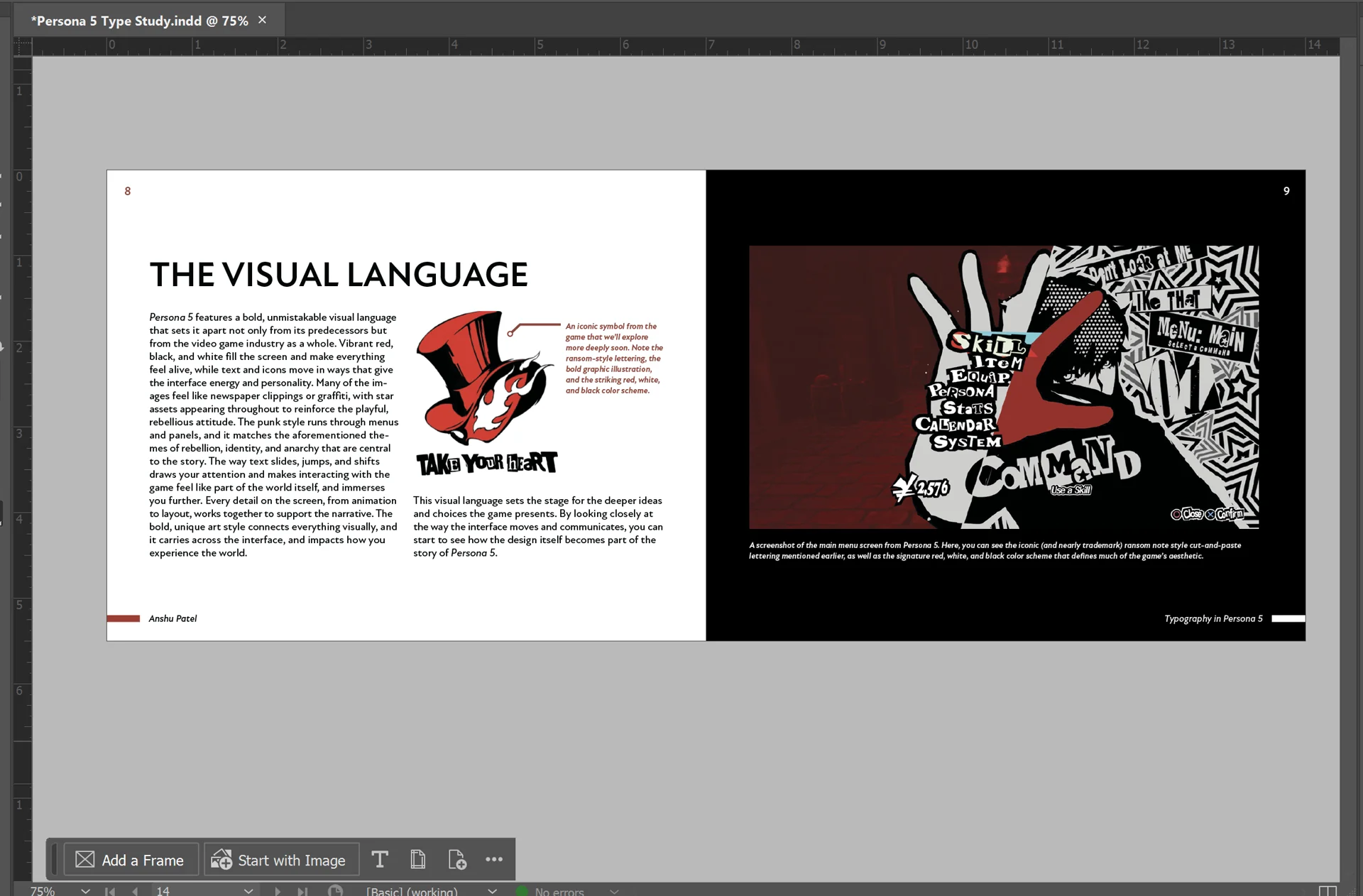
Task: Click the page icon in contextual task bar
Action: pos(418,860)
